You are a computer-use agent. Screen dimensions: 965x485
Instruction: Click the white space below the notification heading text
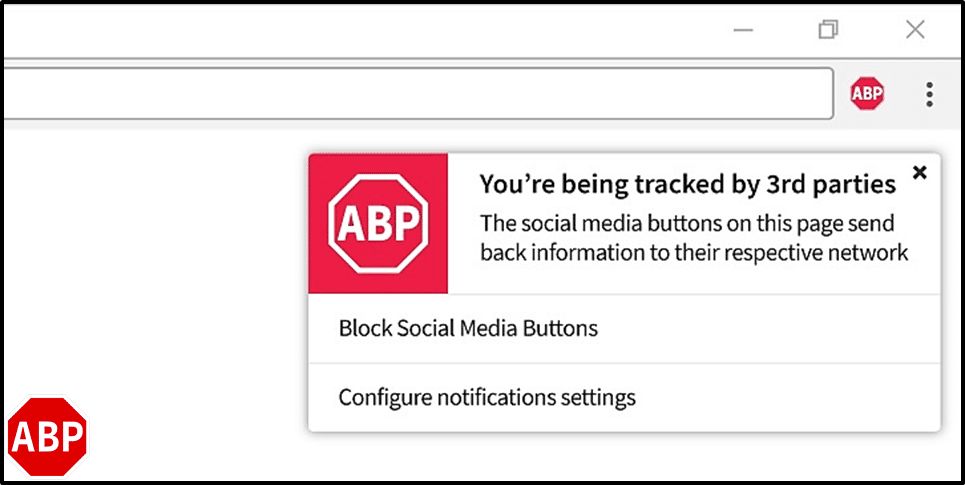pos(694,279)
